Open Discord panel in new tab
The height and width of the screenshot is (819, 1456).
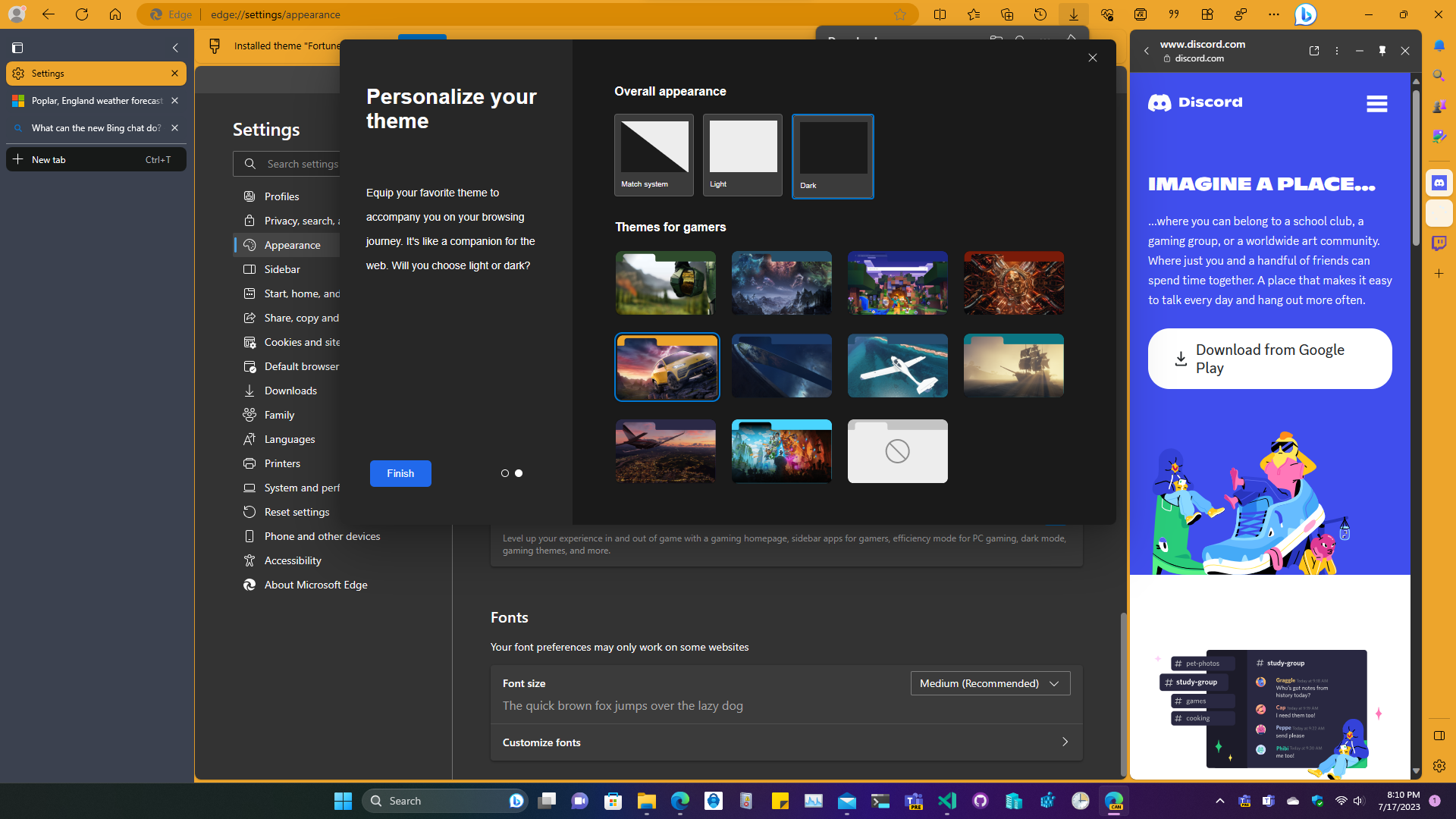pos(1314,51)
